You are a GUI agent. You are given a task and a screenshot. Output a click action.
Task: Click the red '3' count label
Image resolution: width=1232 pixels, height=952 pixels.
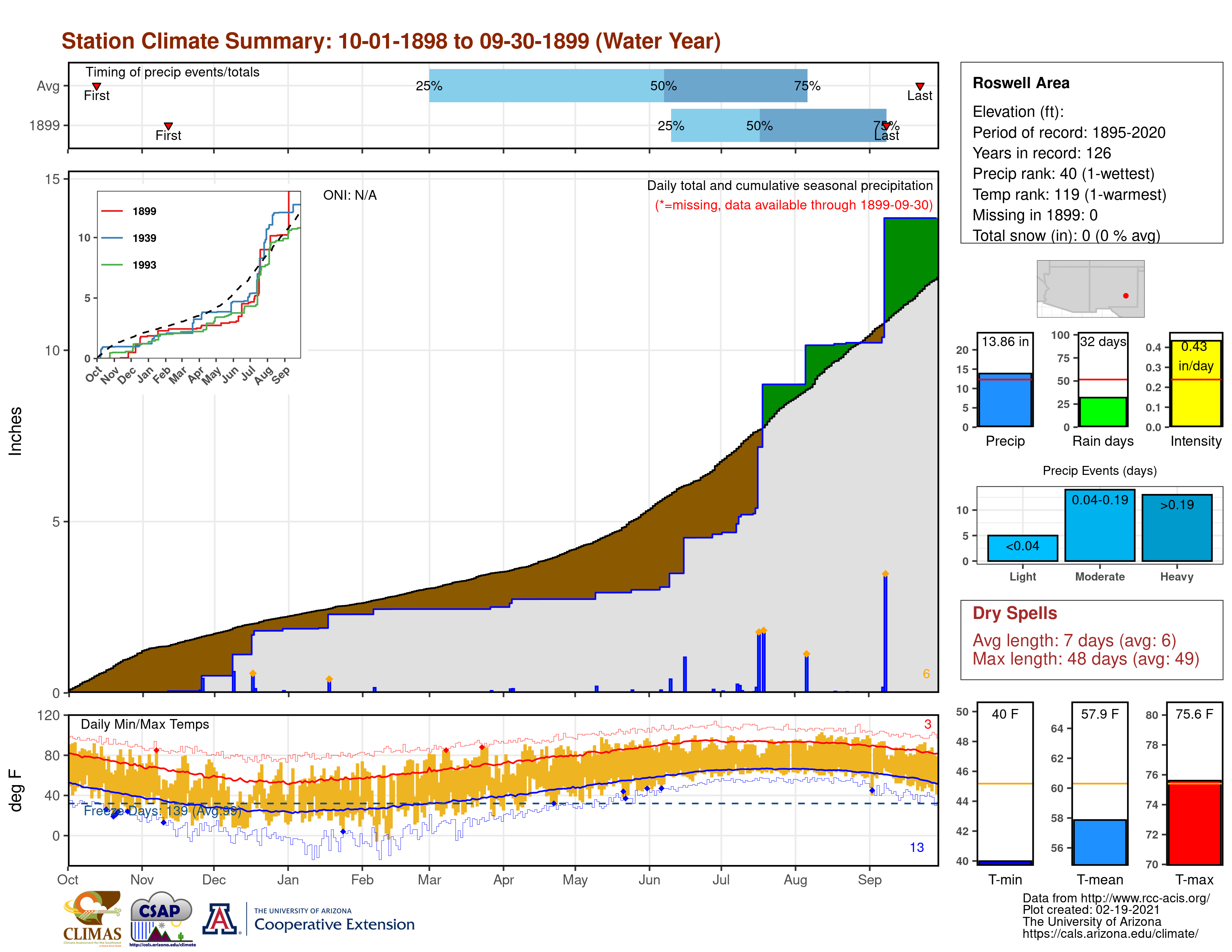pyautogui.click(x=927, y=724)
